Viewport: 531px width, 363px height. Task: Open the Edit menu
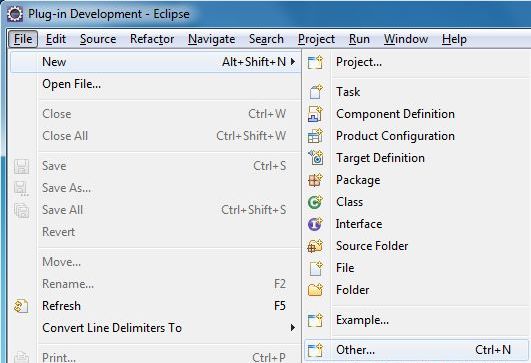(56, 39)
